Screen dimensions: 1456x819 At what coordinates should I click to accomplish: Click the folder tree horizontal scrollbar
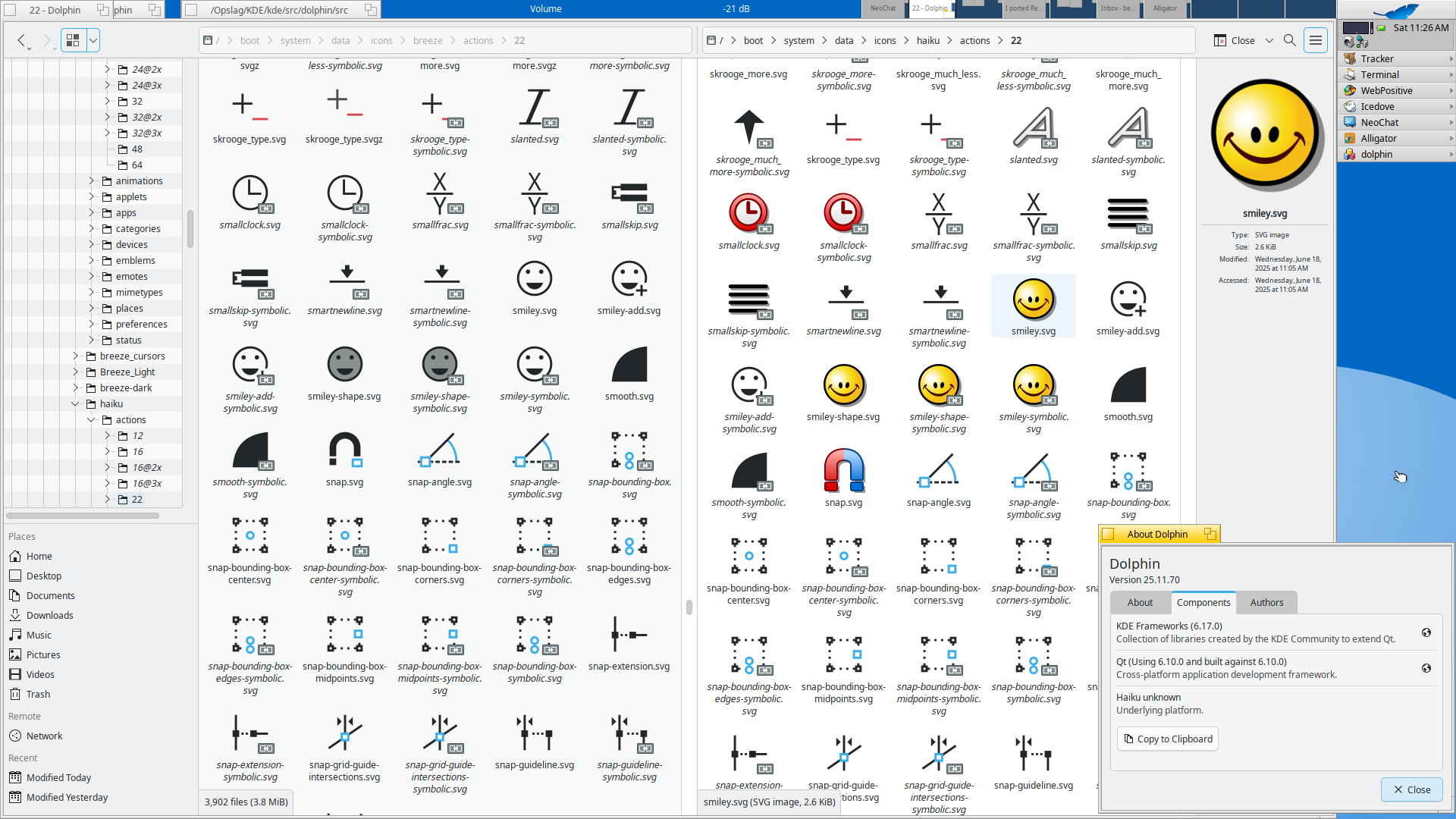(83, 516)
